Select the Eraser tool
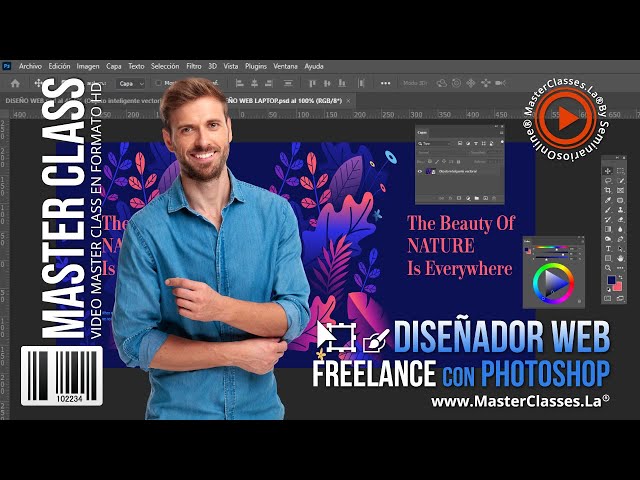The width and height of the screenshot is (640, 480). coord(620,220)
